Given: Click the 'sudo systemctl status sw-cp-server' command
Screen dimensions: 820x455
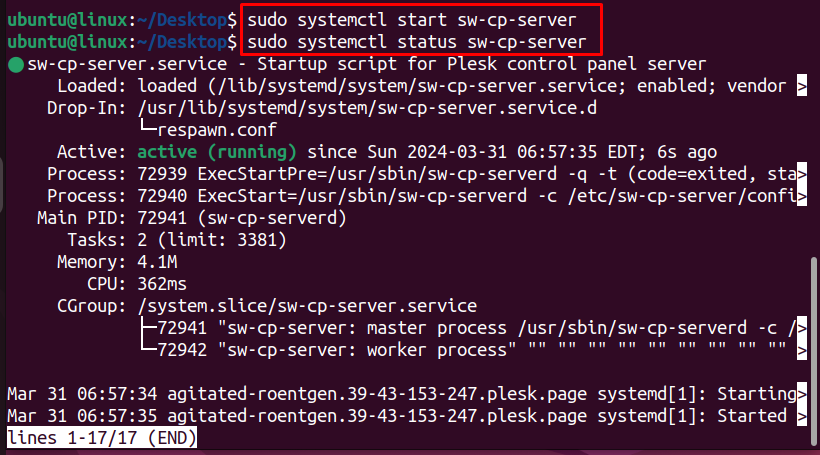Looking at the screenshot, I should point(417,42).
